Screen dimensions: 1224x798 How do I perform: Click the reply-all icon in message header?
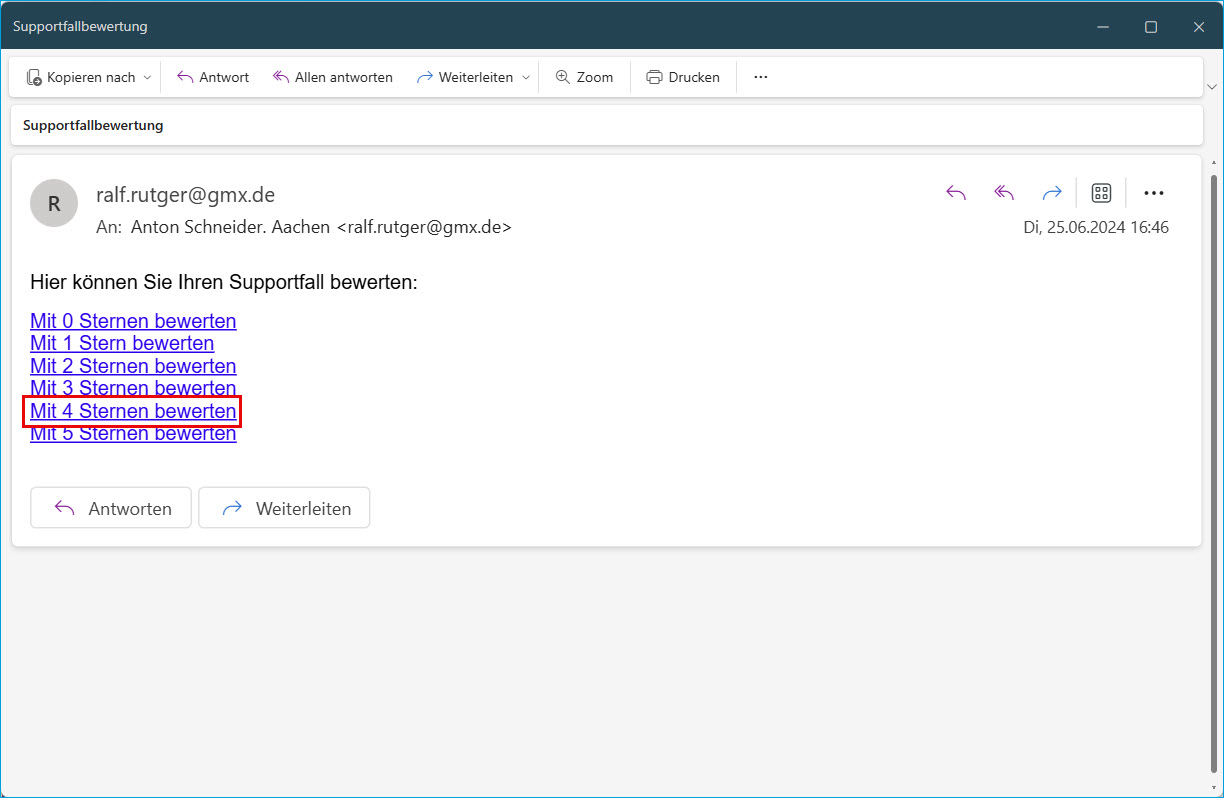click(1004, 193)
